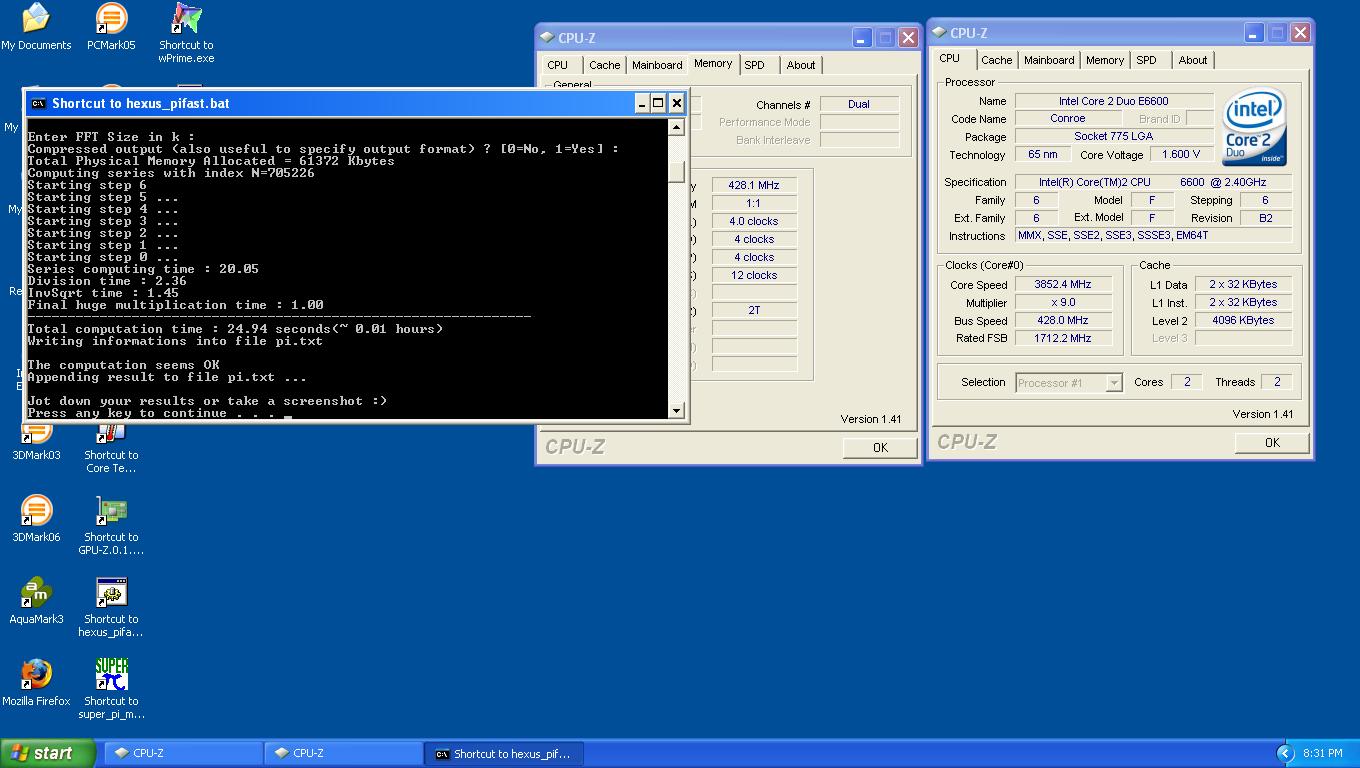Click the clock showing 8:31 PM
1360x768 pixels.
click(x=1323, y=753)
